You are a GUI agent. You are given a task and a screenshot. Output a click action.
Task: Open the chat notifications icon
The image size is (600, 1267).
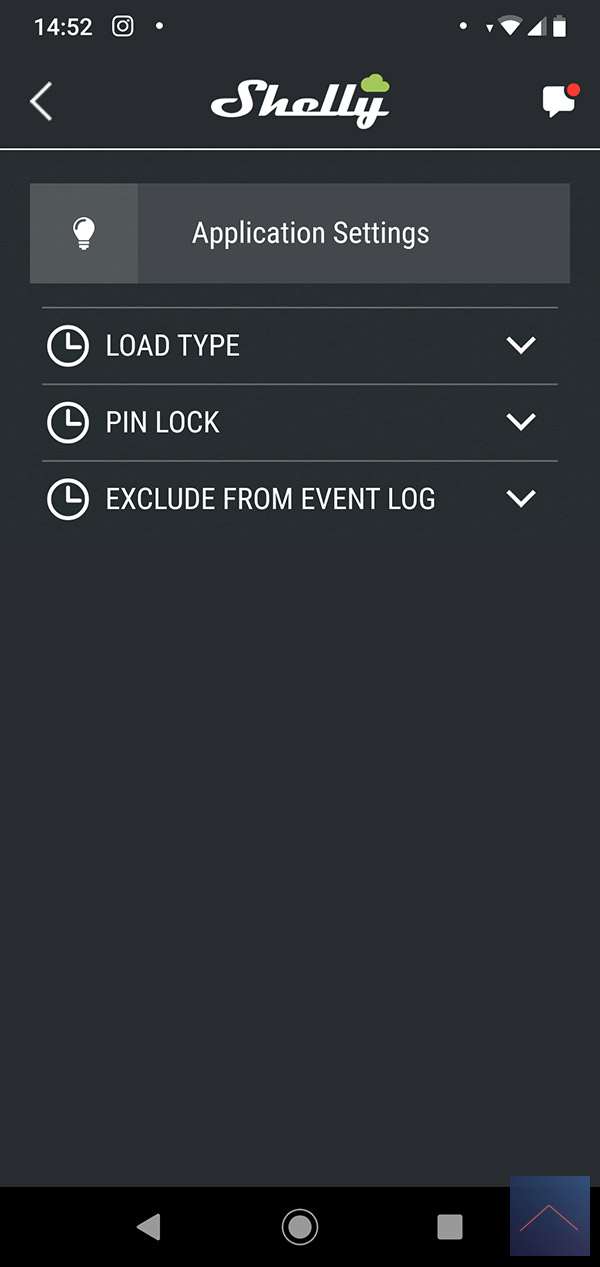point(559,101)
